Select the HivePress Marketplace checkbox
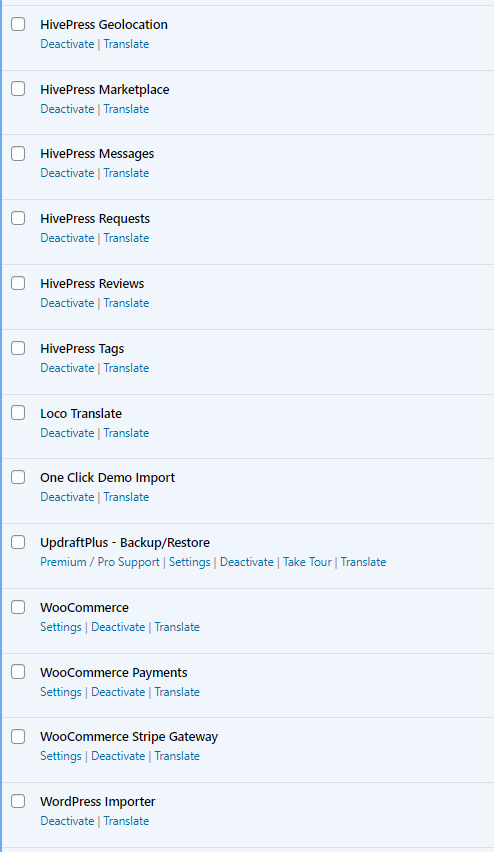 point(18,89)
